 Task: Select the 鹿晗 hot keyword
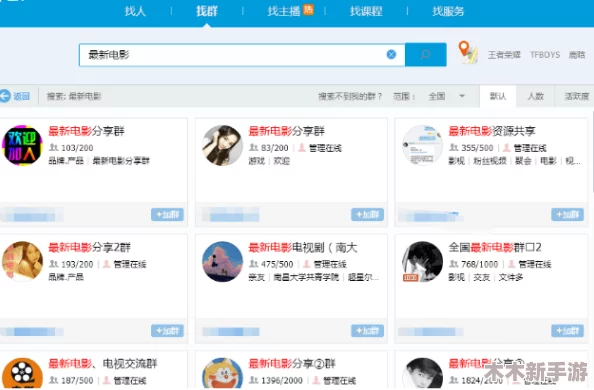(x=577, y=55)
